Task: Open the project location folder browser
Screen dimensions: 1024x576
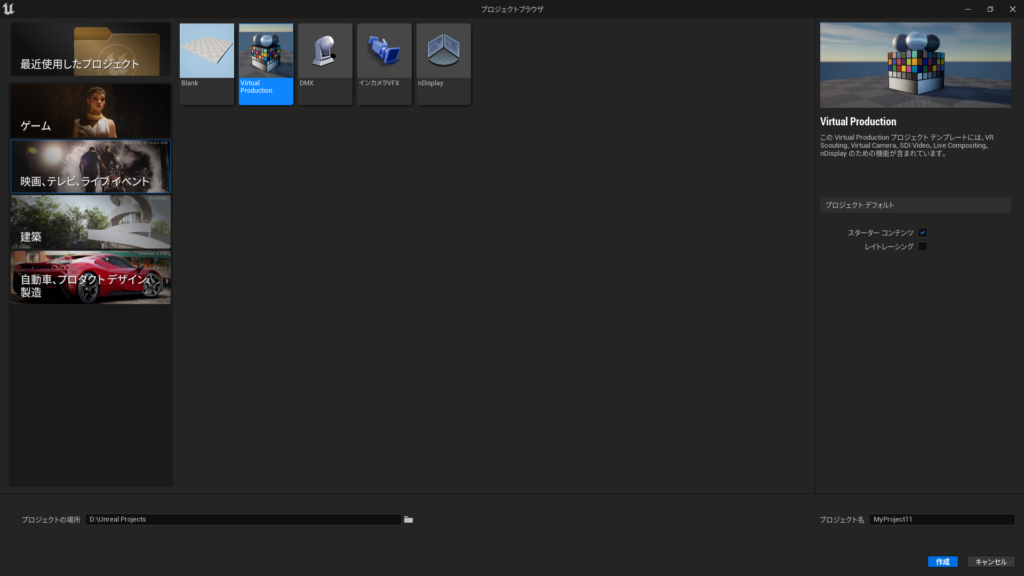Action: tap(407, 519)
